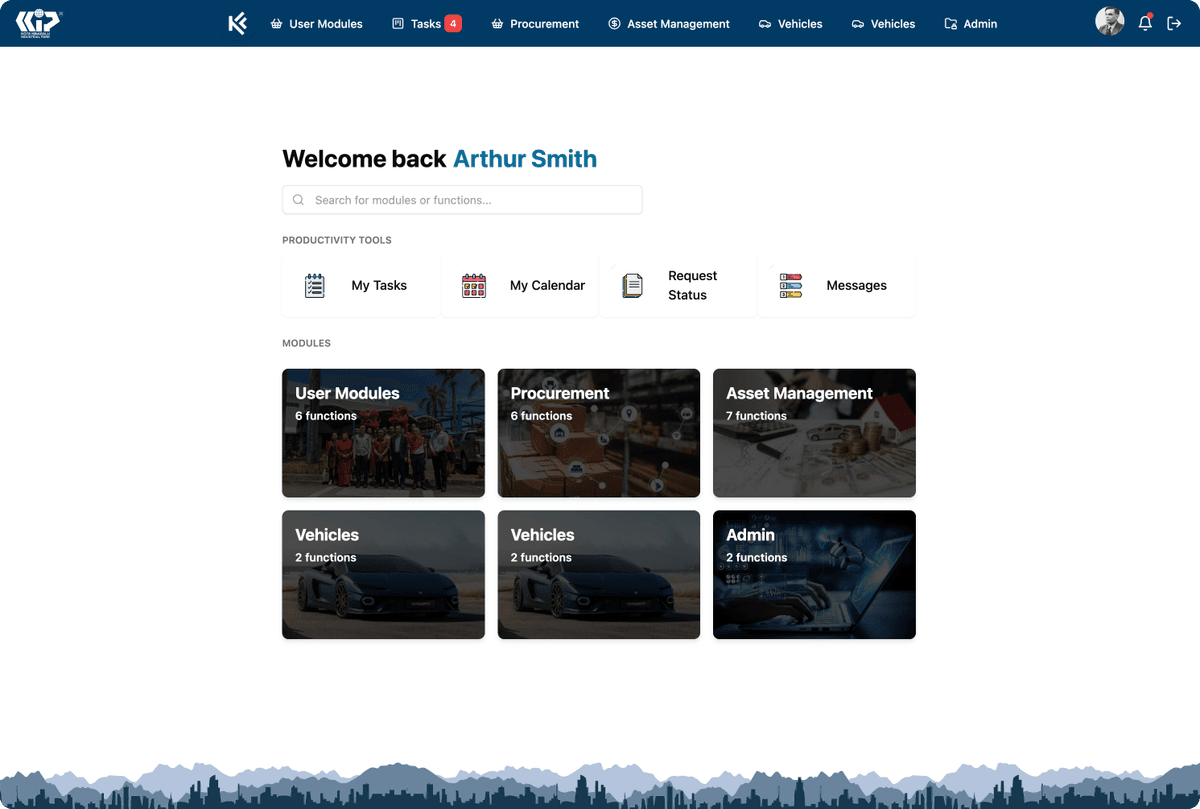Click the Messages icon
Screen dimensions: 1200x809
[790, 286]
